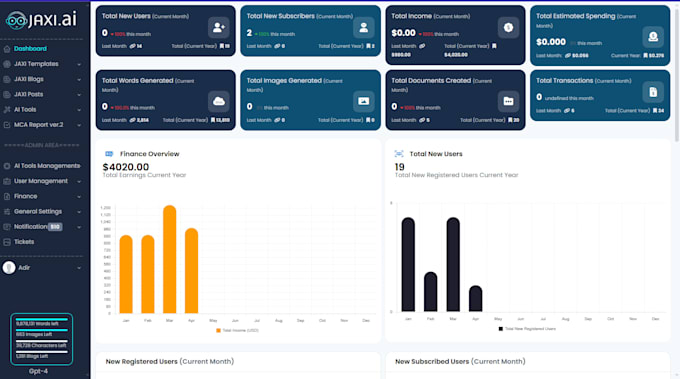Image resolution: width=680 pixels, height=379 pixels.
Task: Click the Dashboard home icon
Action: (7, 49)
